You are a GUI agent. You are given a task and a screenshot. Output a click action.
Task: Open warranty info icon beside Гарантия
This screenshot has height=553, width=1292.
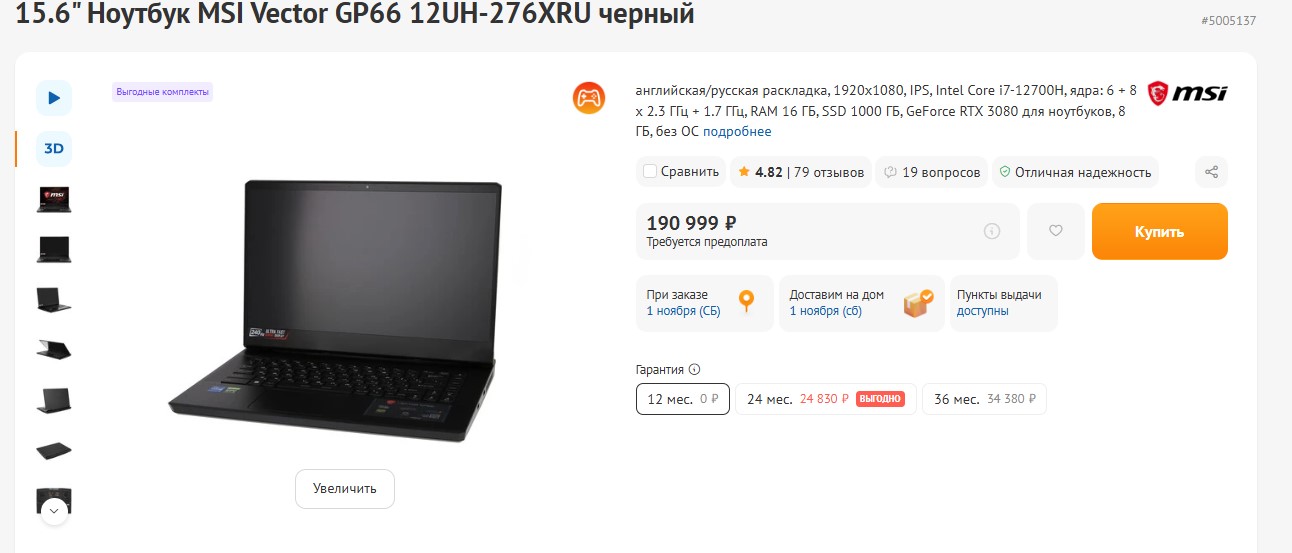tap(695, 369)
